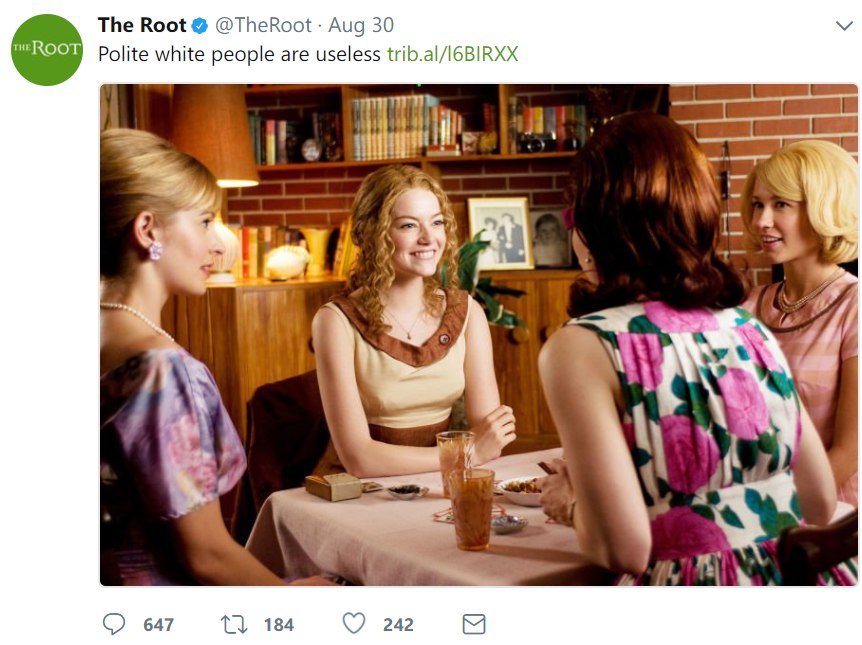
Task: Expand the tweet options chevron
Action: pos(844,25)
